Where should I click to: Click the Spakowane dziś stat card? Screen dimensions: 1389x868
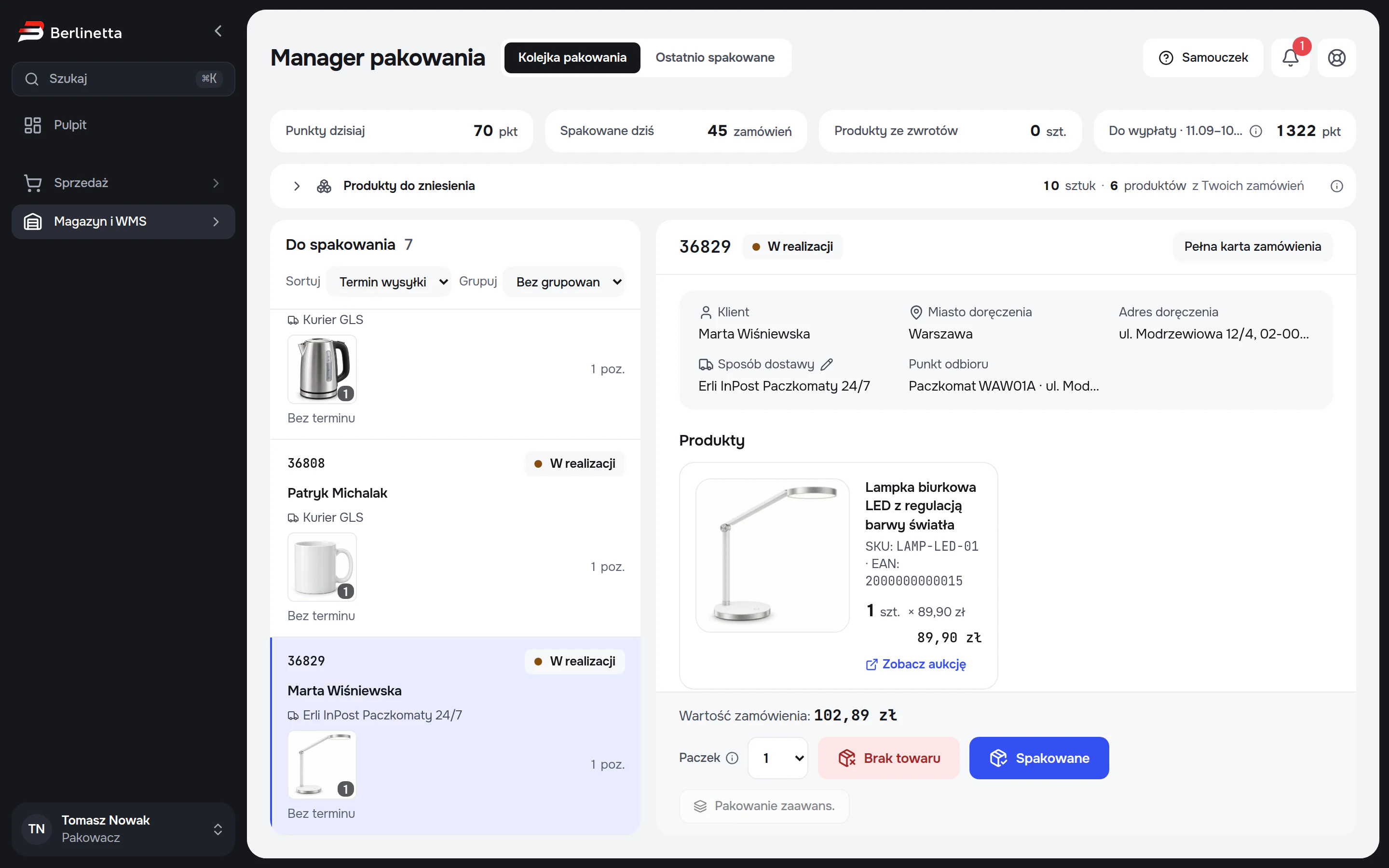click(676, 132)
